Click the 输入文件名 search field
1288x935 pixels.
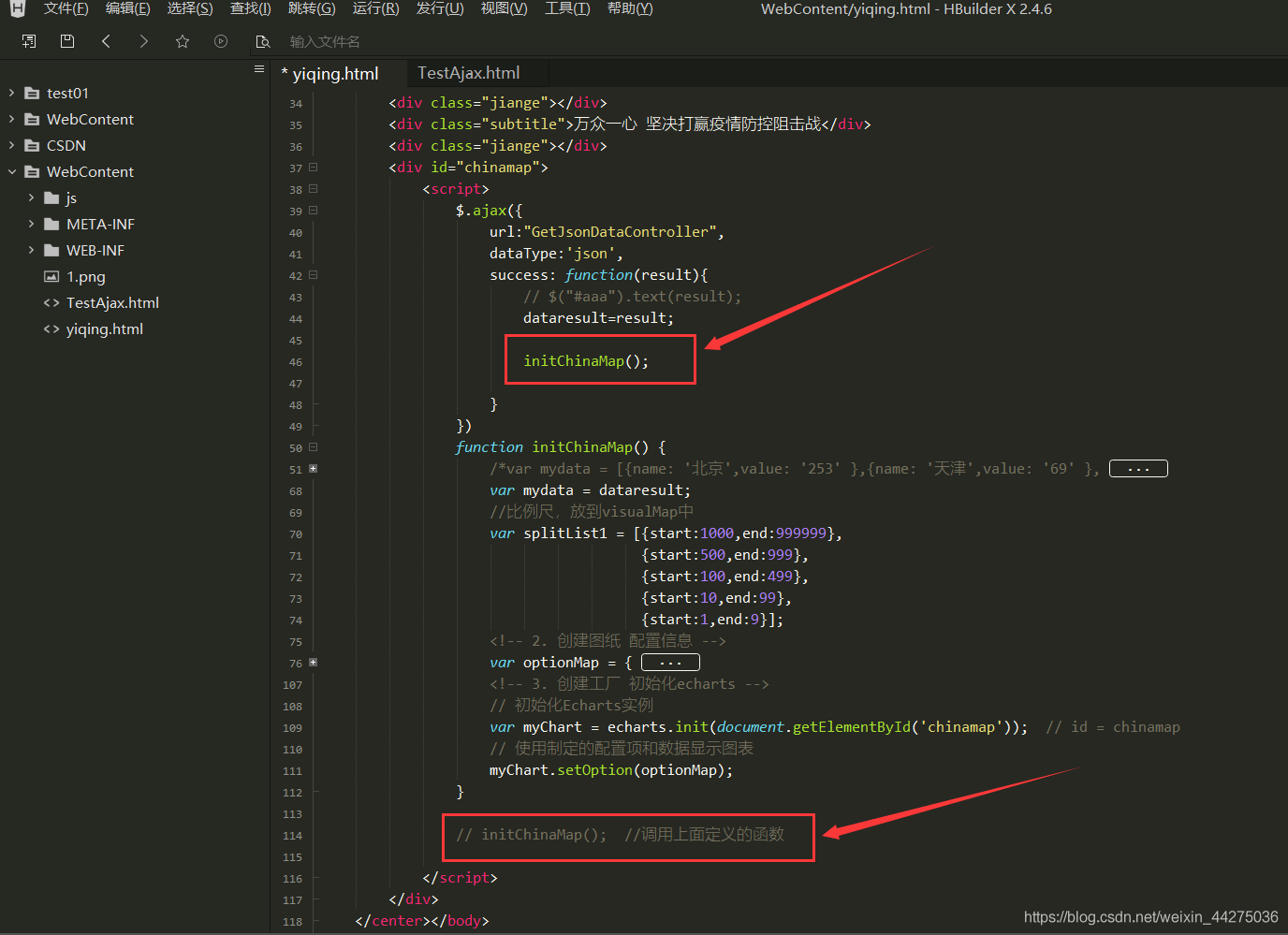point(325,42)
